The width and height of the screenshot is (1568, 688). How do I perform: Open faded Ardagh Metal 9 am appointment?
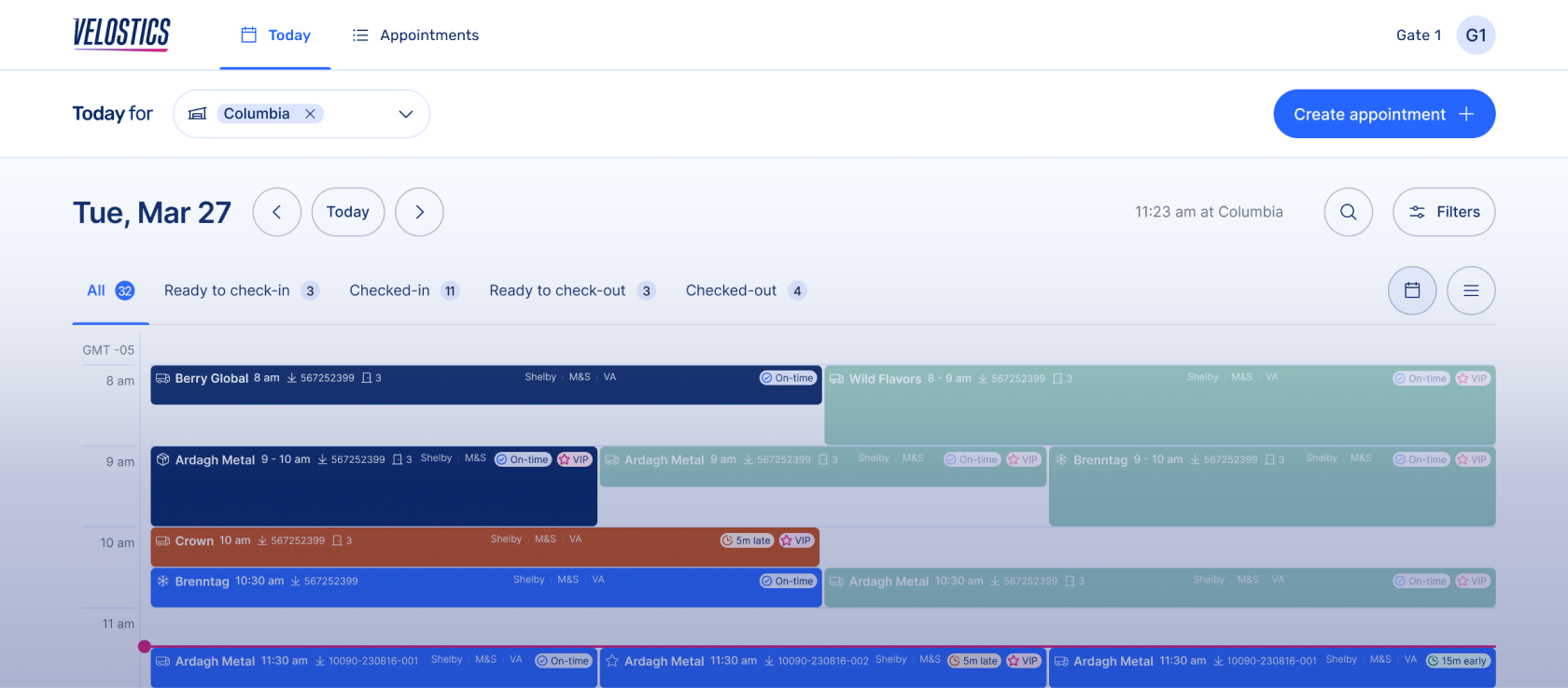[x=823, y=466]
